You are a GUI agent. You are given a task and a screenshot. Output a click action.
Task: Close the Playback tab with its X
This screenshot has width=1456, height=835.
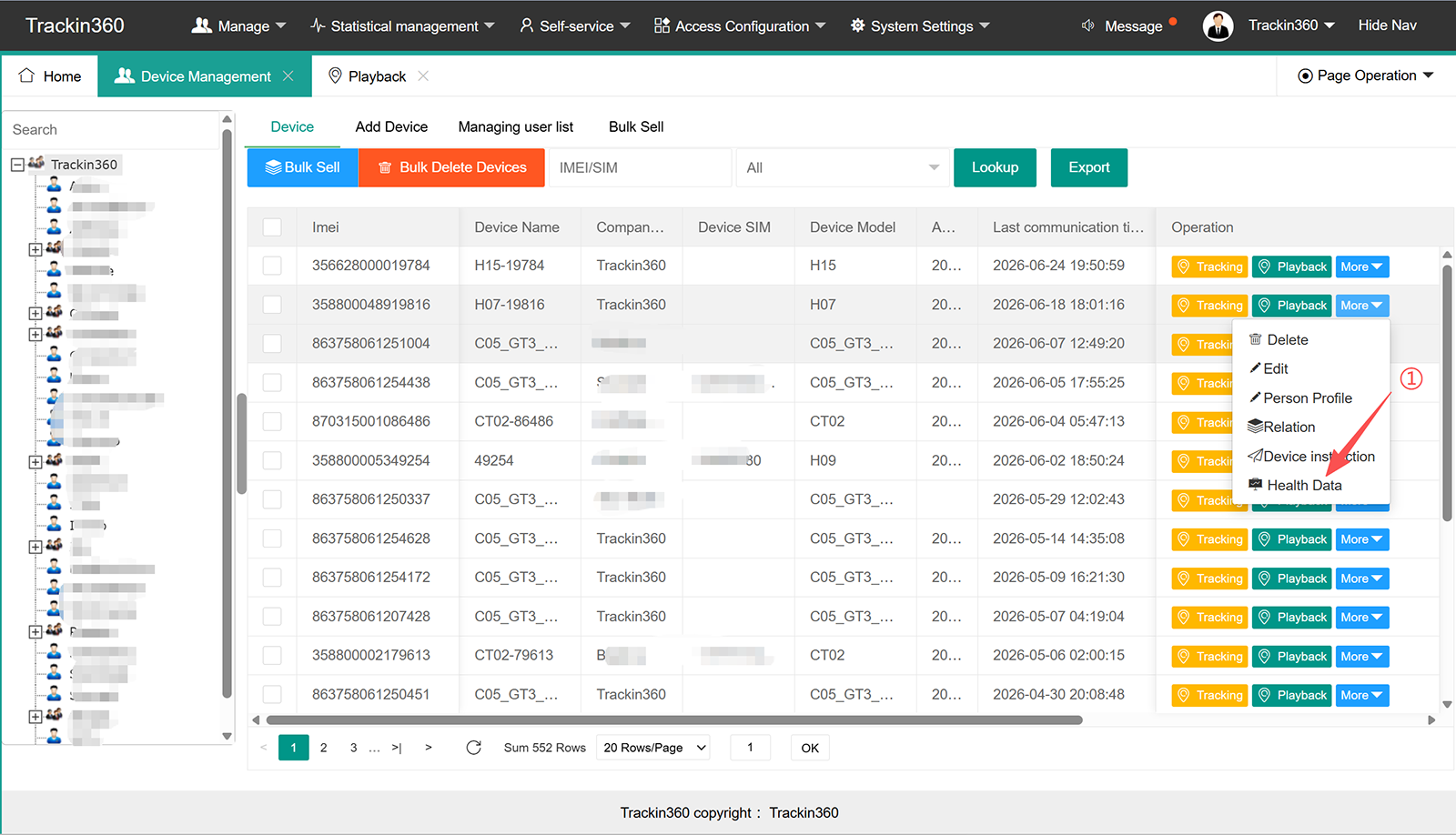(423, 76)
